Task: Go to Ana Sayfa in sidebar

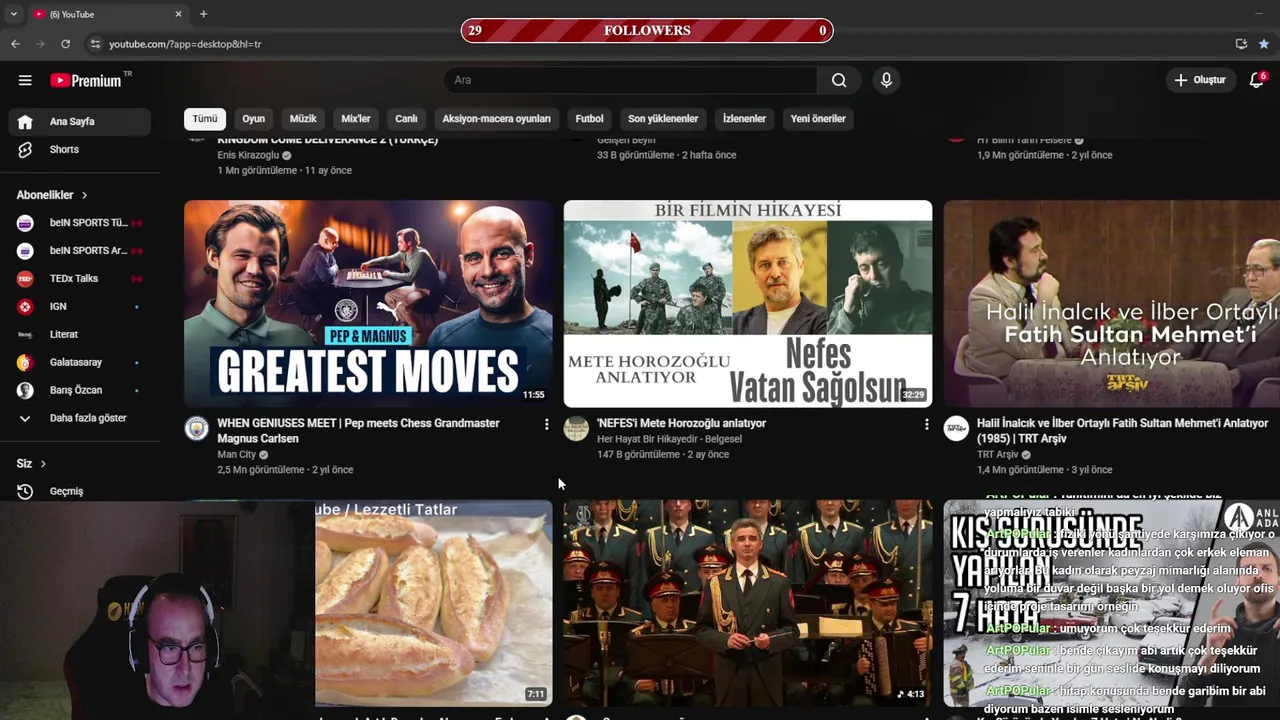Action: coord(80,121)
